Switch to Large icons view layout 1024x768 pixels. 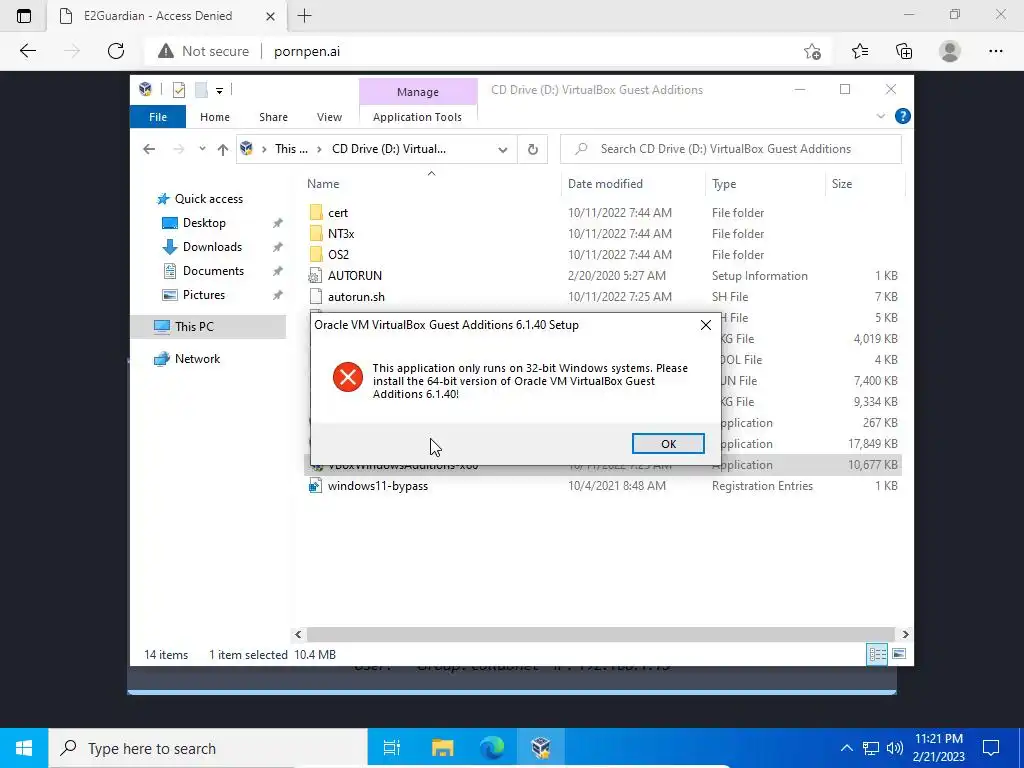tap(899, 654)
